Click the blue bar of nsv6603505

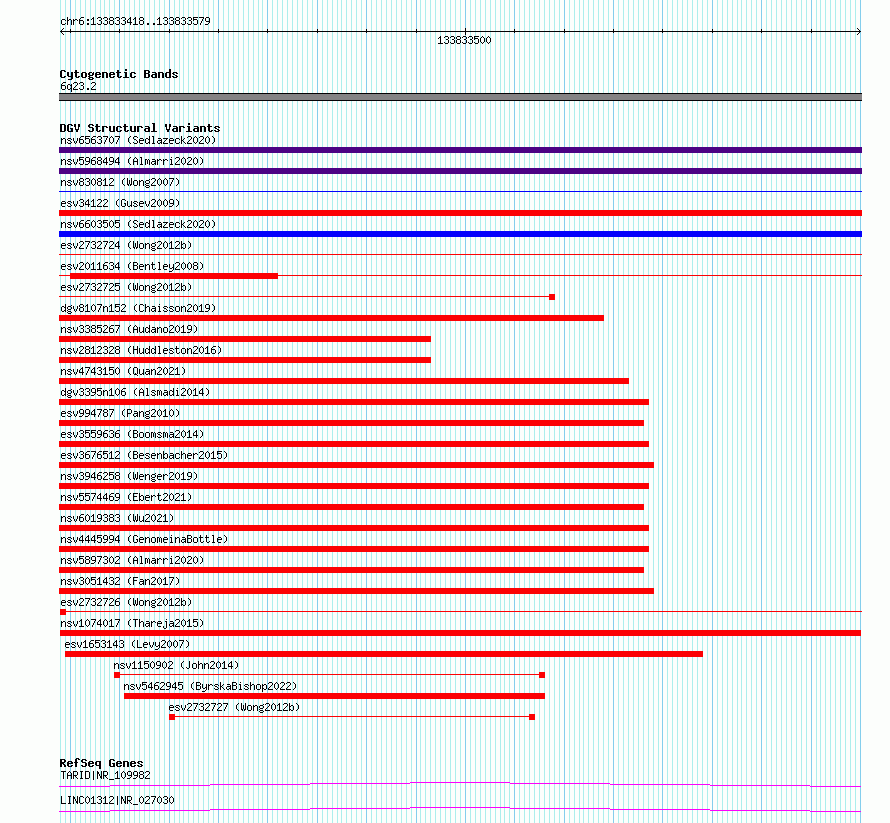click(460, 234)
